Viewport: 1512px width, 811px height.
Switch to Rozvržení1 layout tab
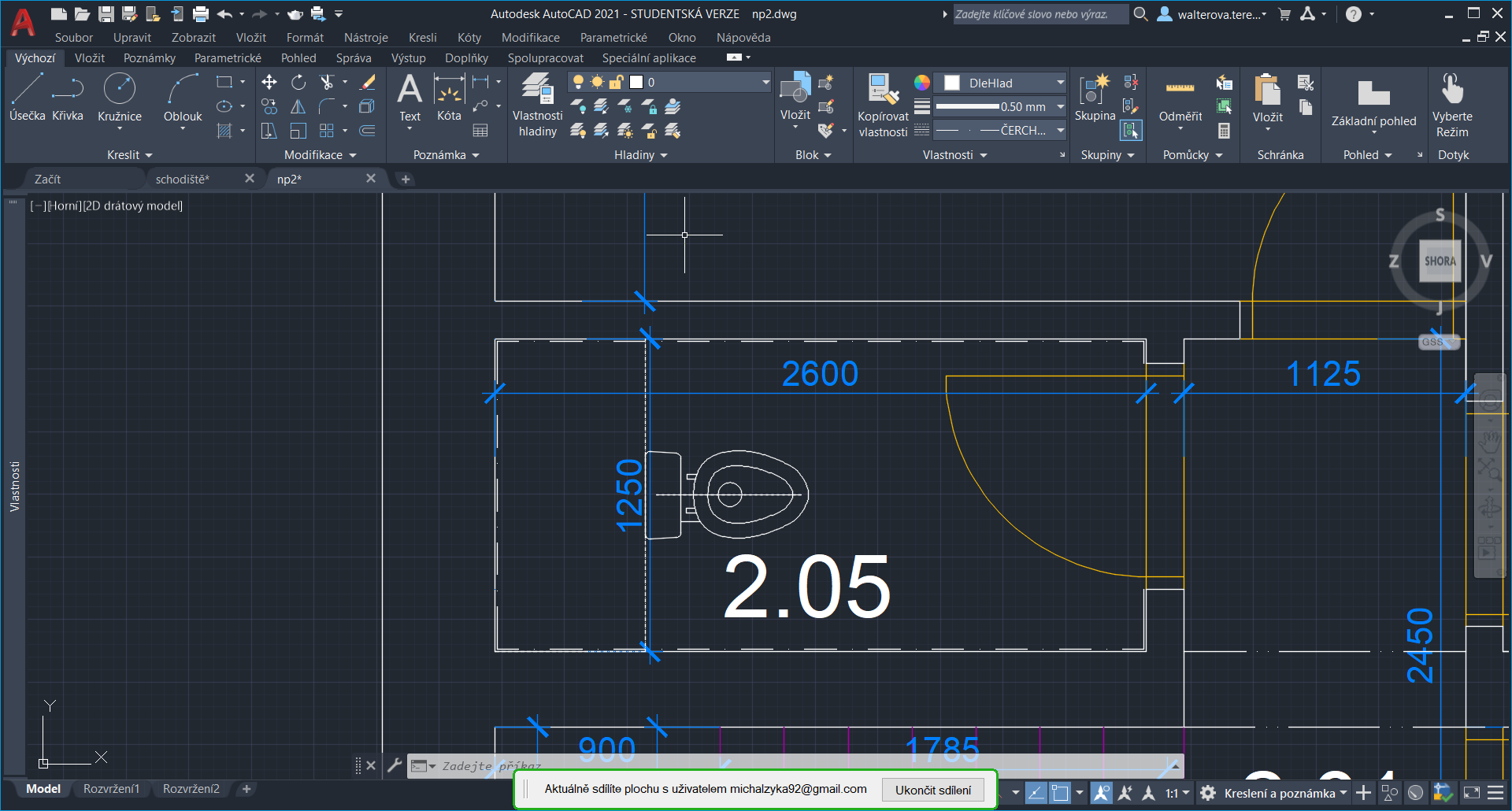(x=111, y=788)
